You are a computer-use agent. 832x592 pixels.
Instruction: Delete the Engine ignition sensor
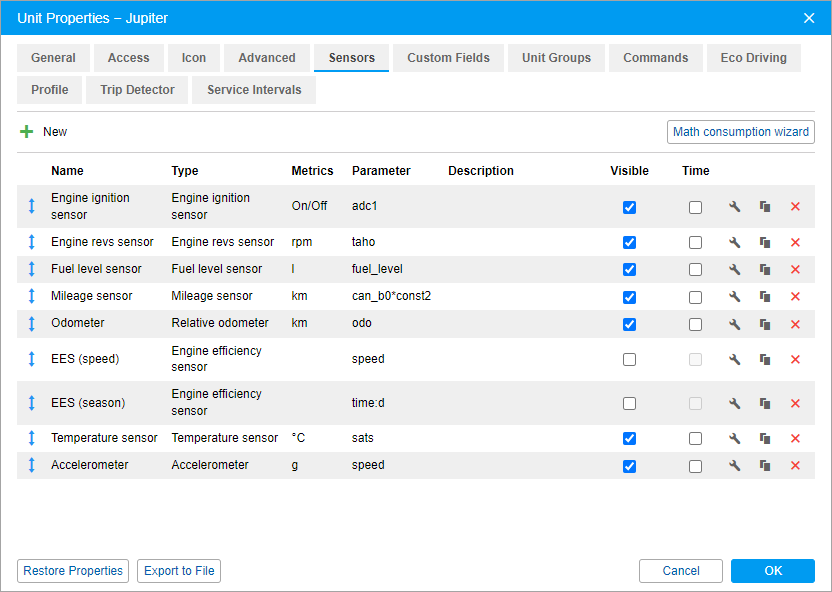click(x=795, y=207)
